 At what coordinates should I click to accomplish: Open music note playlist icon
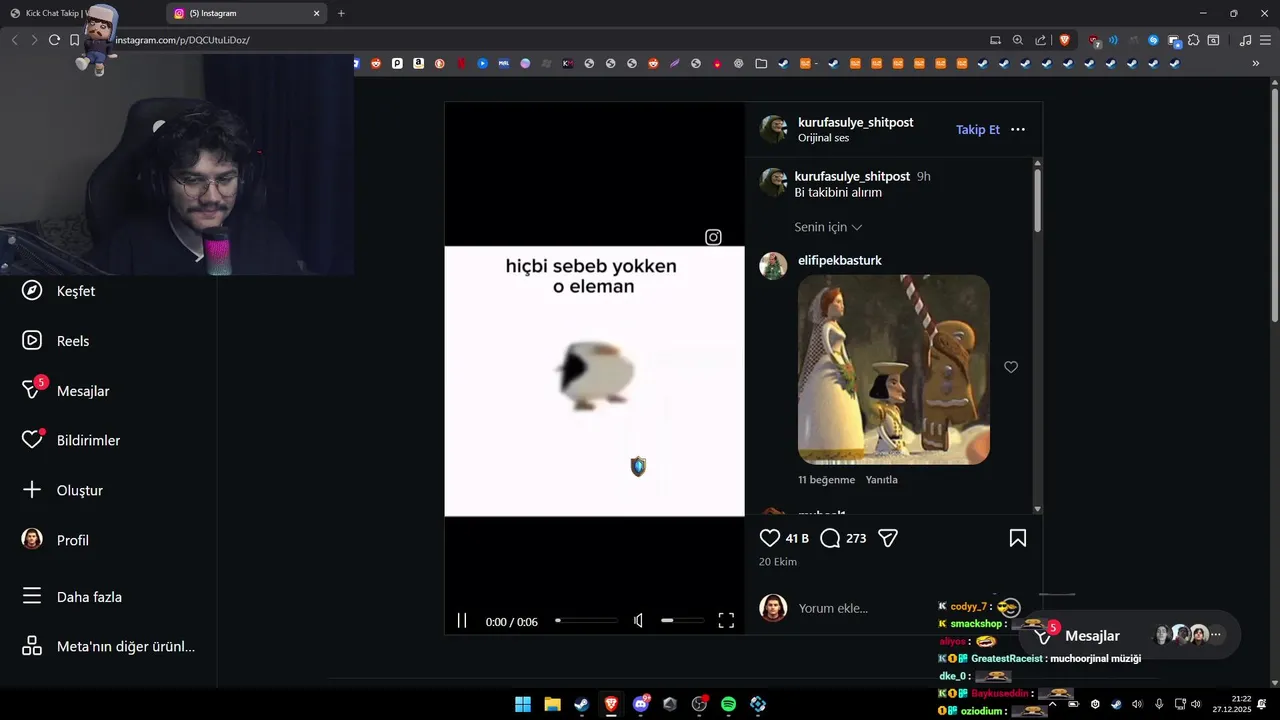1245,40
